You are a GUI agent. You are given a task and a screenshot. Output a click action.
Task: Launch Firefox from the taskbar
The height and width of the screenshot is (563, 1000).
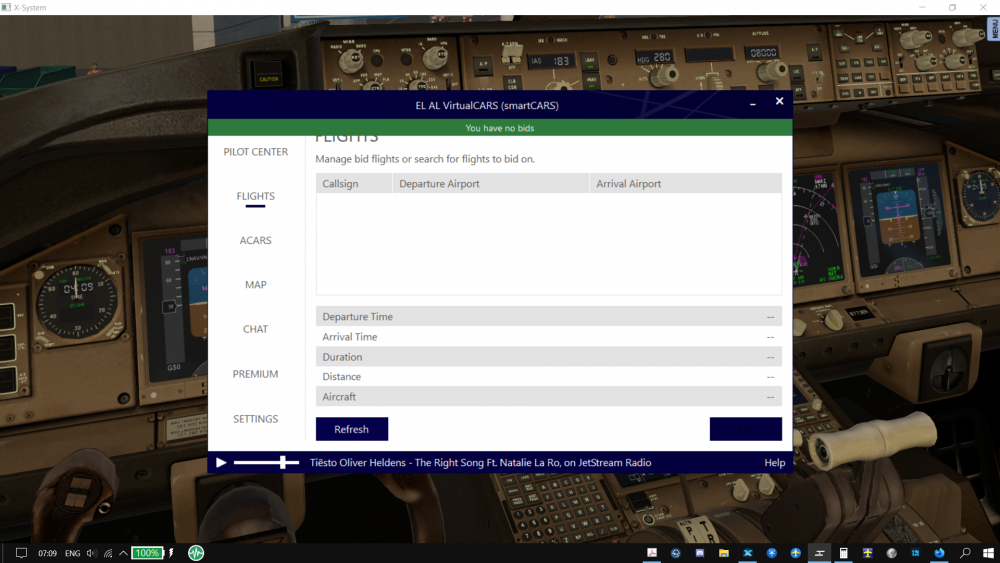pos(940,553)
